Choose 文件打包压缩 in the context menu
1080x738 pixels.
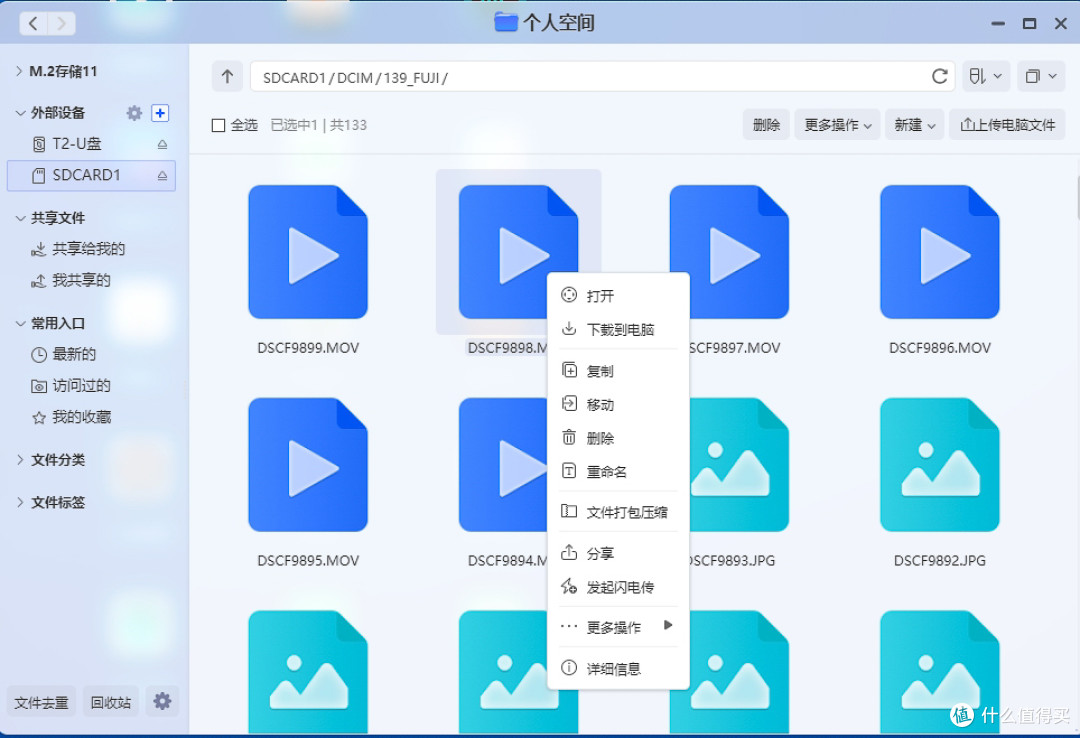click(x=619, y=512)
